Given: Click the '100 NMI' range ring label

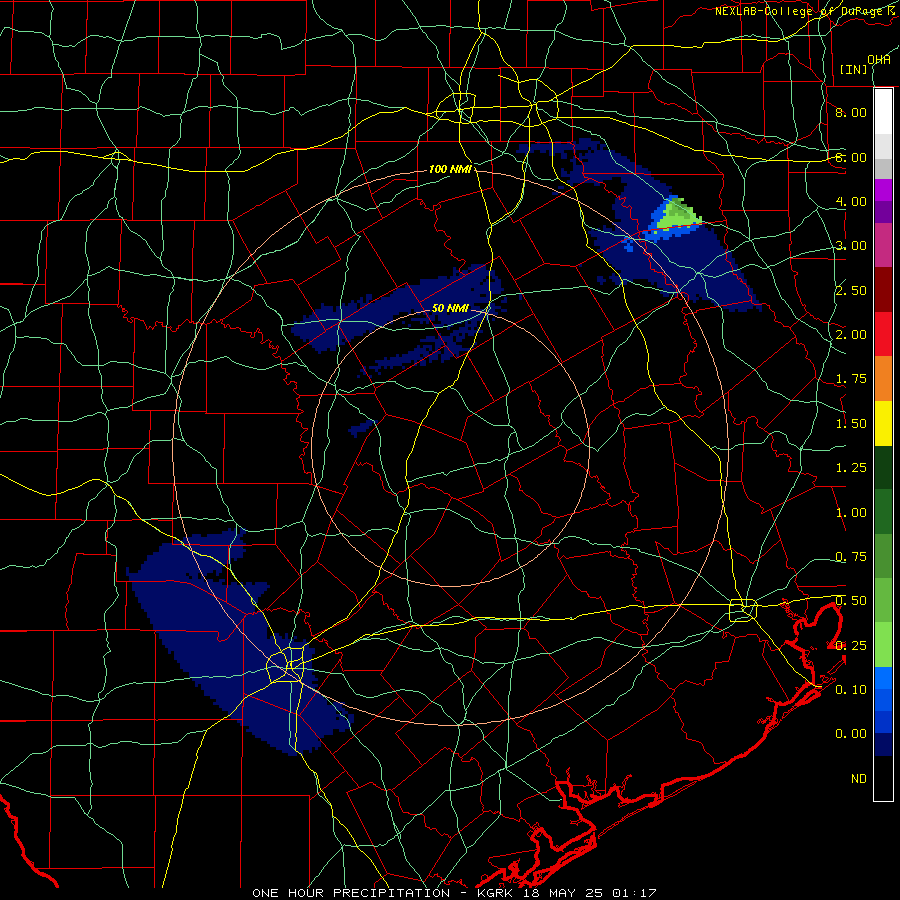Looking at the screenshot, I should pyautogui.click(x=450, y=169).
